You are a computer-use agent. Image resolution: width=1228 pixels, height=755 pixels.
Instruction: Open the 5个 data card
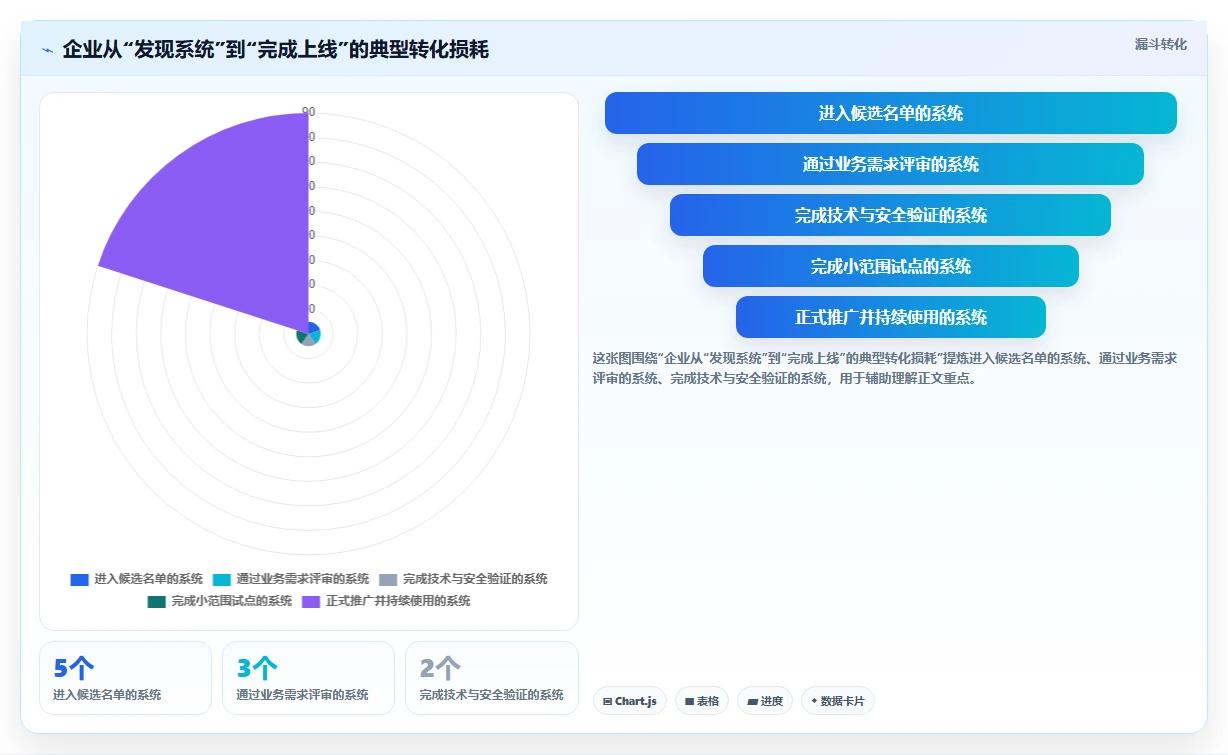125,678
